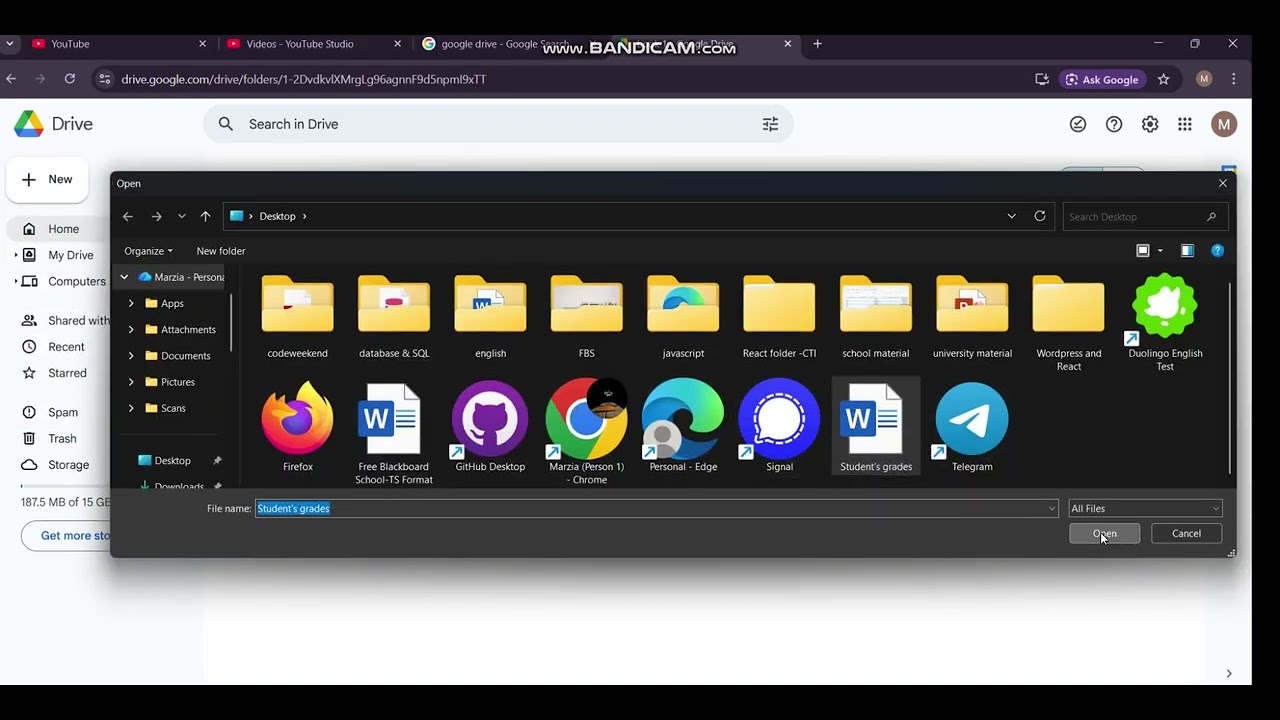This screenshot has width=1280, height=720.
Task: Open the Google account avatar in Drive
Action: click(x=1224, y=124)
